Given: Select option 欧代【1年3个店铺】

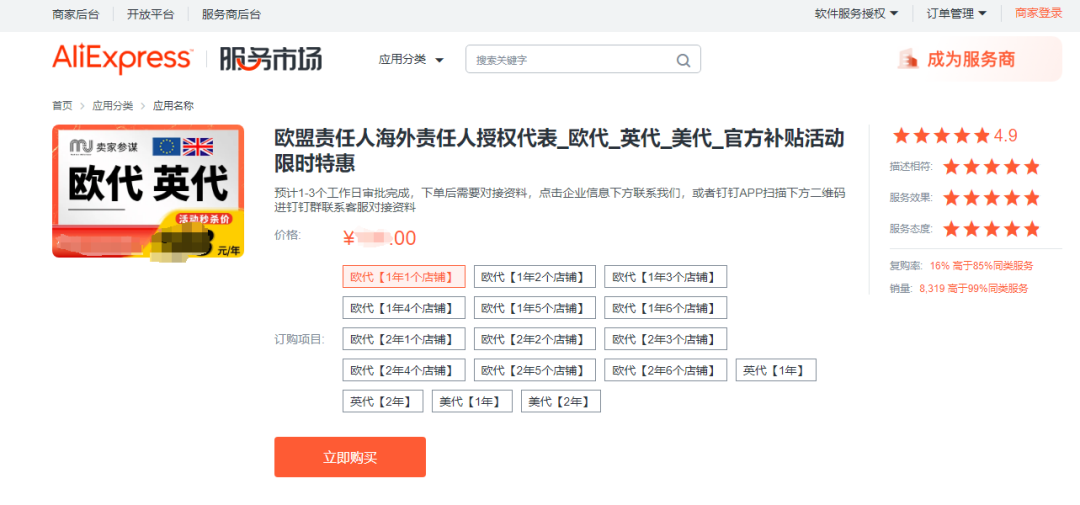Looking at the screenshot, I should (665, 277).
